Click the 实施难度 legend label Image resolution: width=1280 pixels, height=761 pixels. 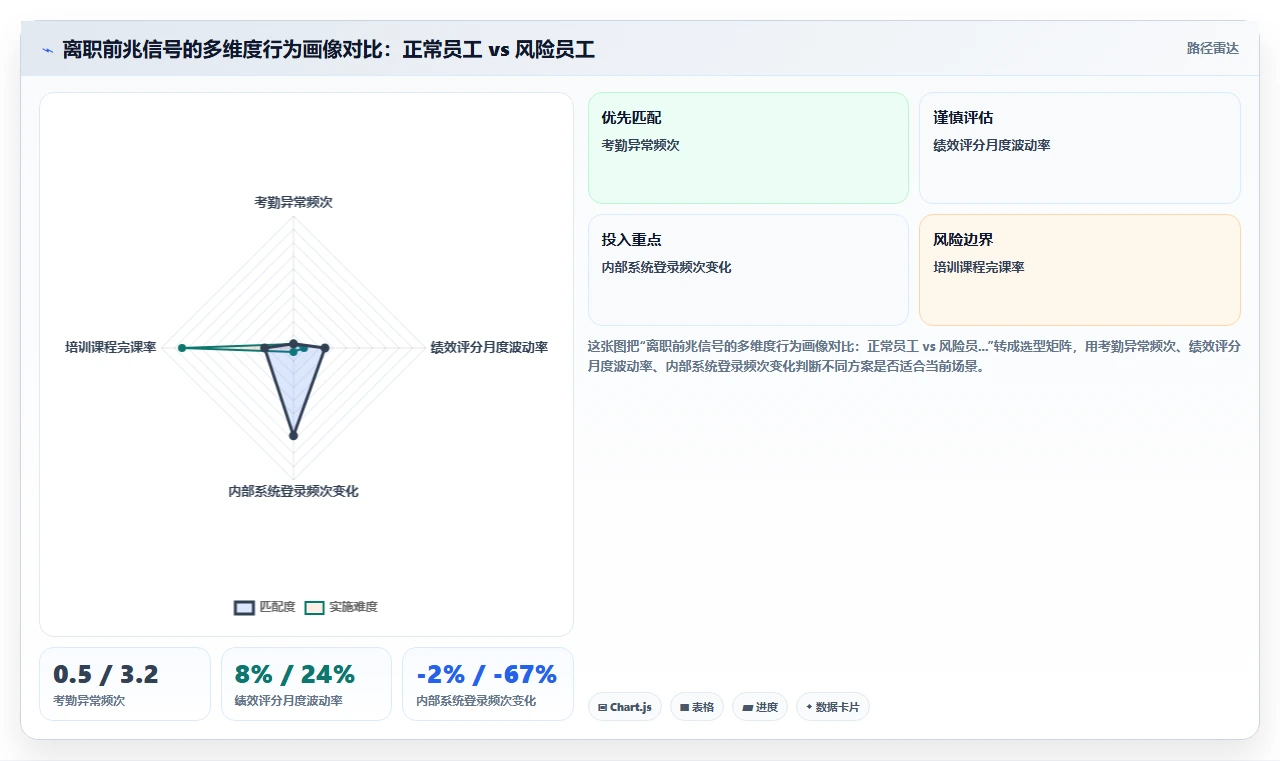click(x=354, y=607)
